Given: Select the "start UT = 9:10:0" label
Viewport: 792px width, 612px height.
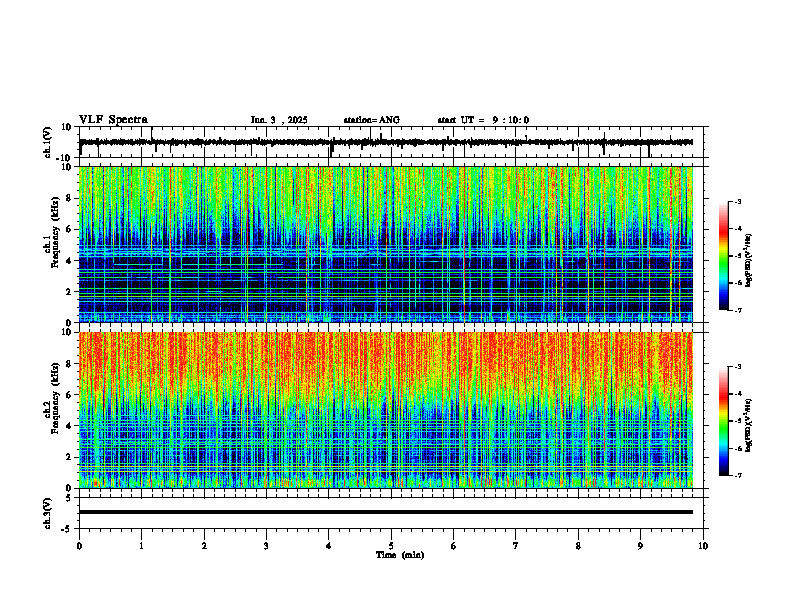Looking at the screenshot, I should (x=483, y=120).
